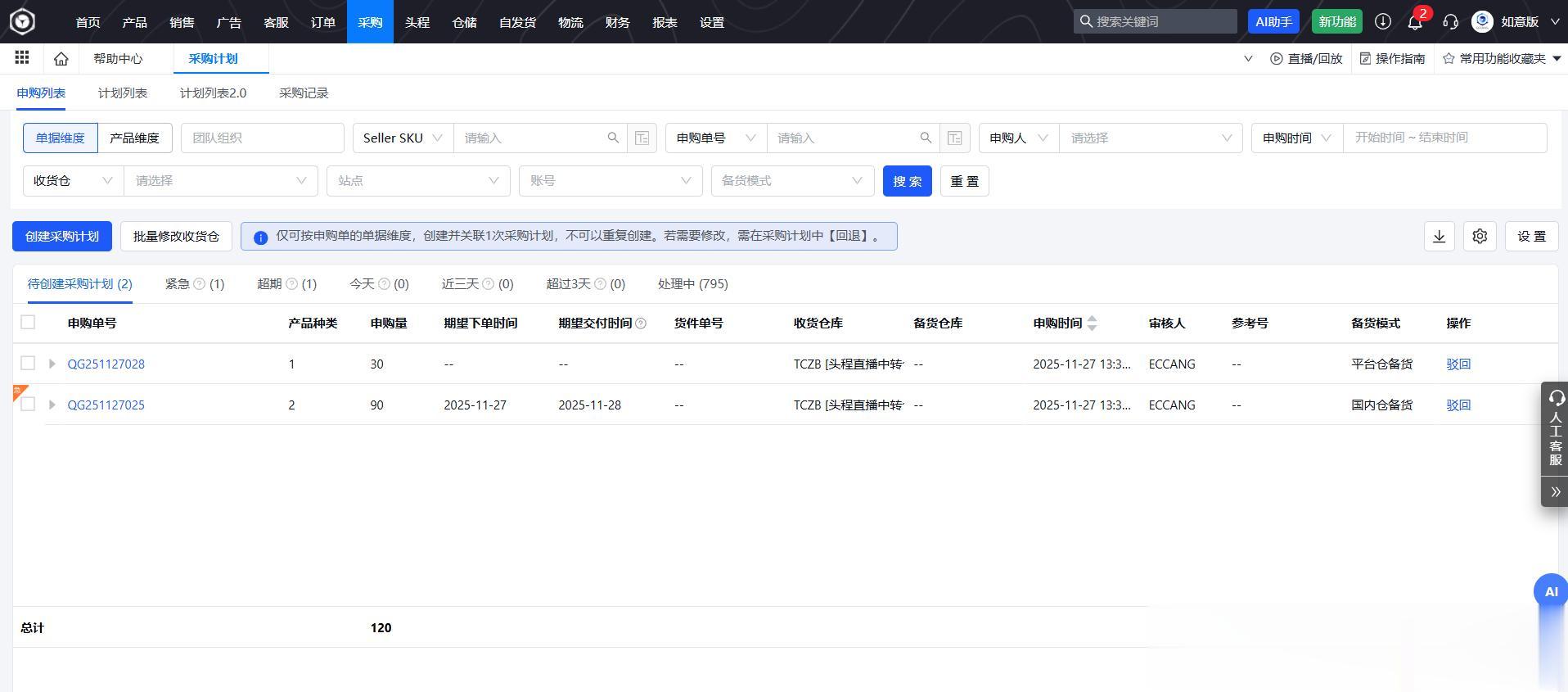Open the notification bell with badge 2
Screen dimensions: 1568x692
[1415, 21]
